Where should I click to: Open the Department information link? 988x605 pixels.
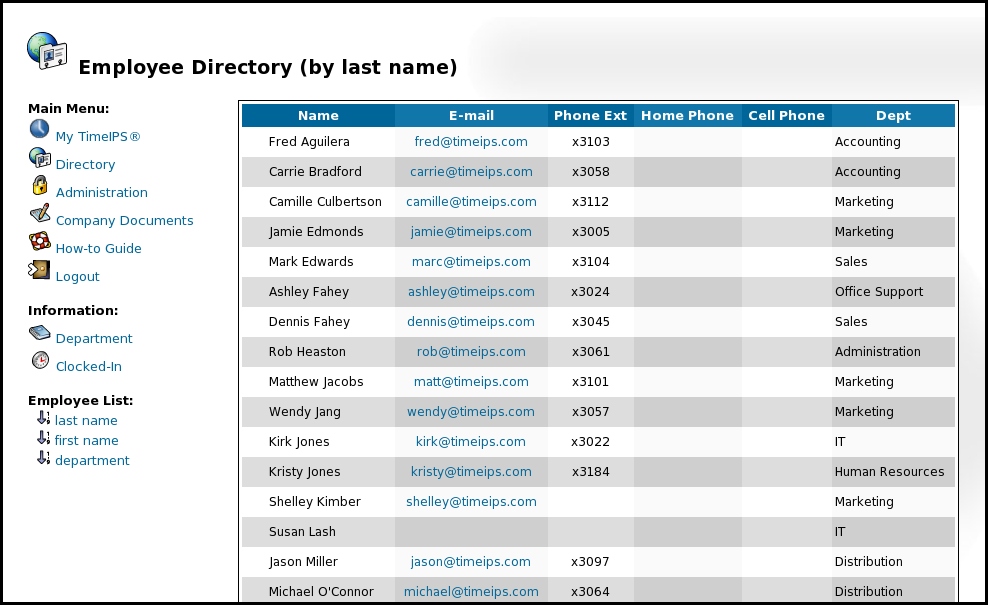coord(94,338)
